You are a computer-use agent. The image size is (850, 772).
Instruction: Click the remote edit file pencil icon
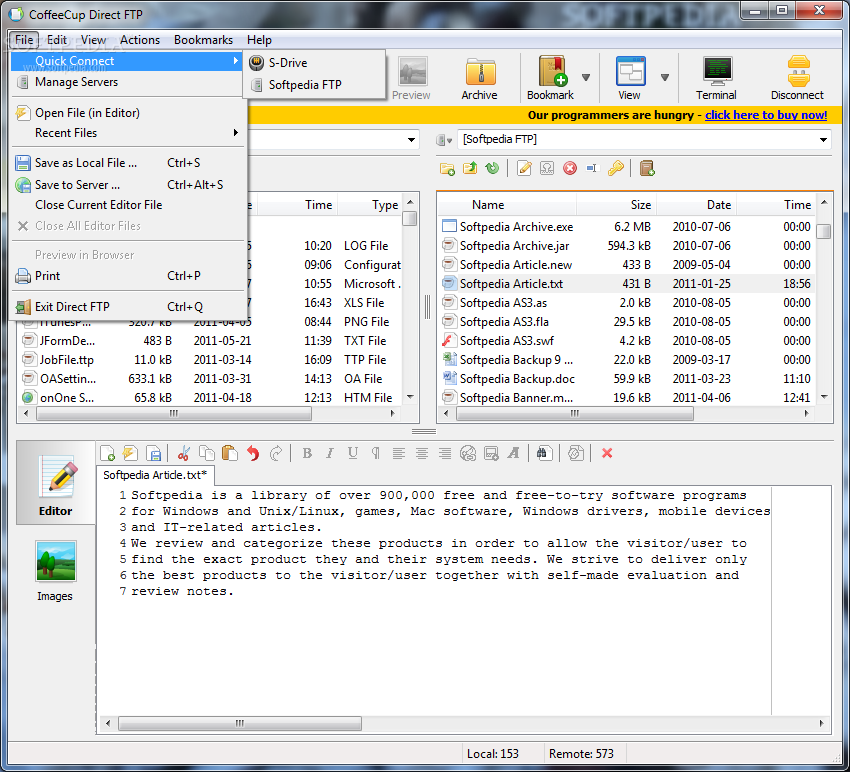coord(524,169)
